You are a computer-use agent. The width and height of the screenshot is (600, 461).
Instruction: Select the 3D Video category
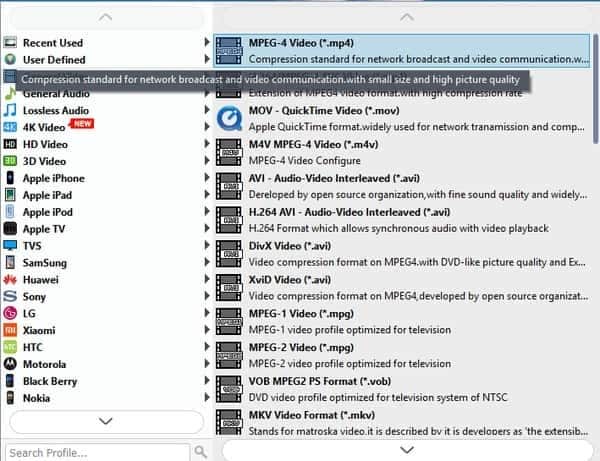(x=45, y=161)
